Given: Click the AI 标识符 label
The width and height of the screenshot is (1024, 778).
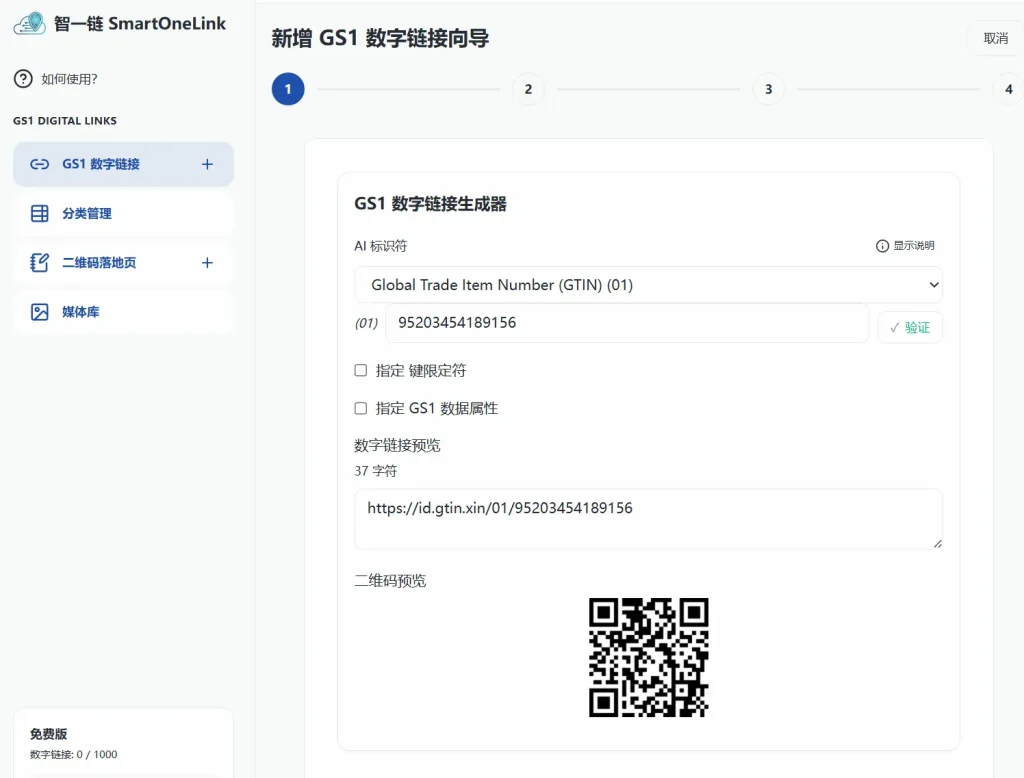Looking at the screenshot, I should pyautogui.click(x=381, y=246).
